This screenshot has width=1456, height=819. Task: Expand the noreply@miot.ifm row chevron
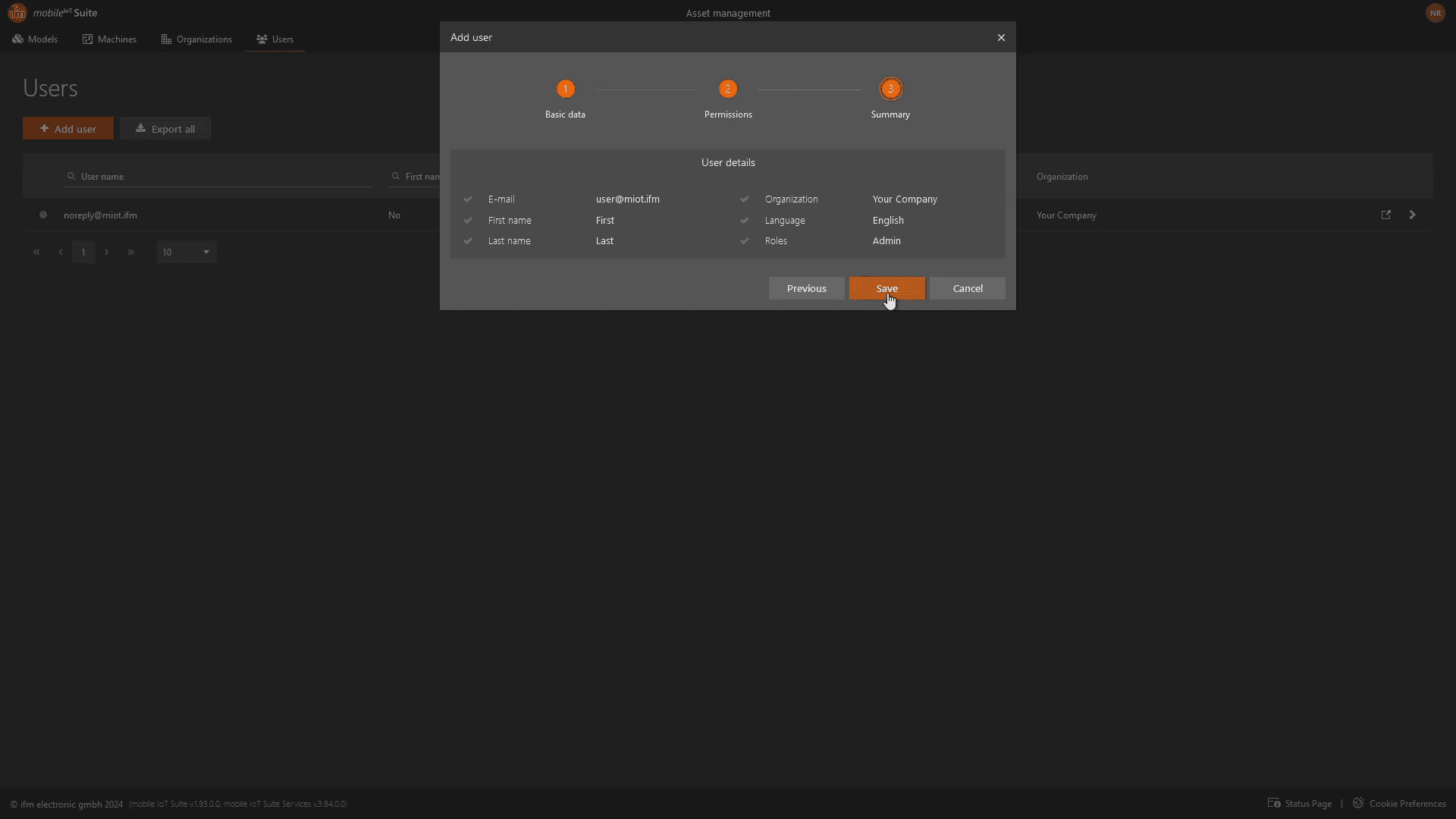tap(1412, 215)
